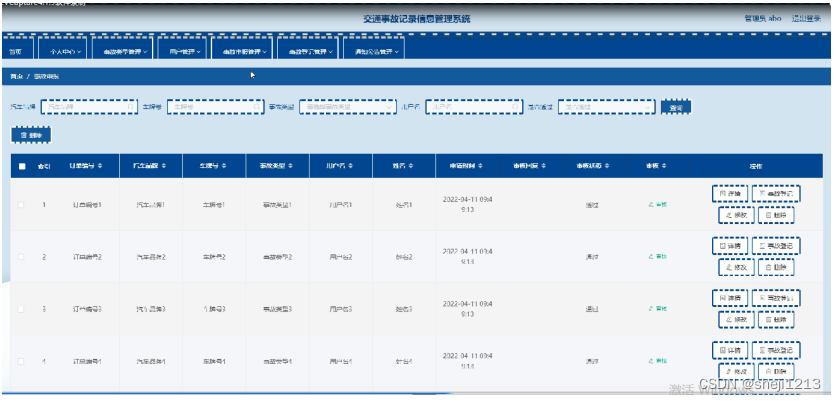Image resolution: width=836 pixels, height=401 pixels.
Task: Sort table by 订单编号 column arrows
Action: 100,166
